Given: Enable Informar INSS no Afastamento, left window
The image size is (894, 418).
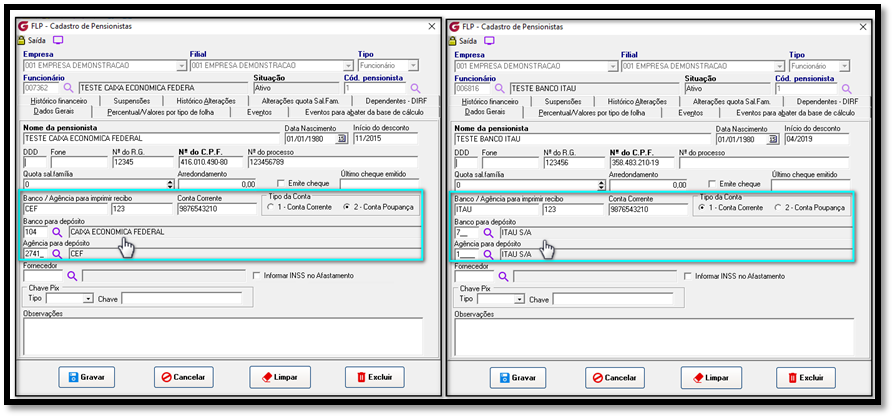Looking at the screenshot, I should tap(256, 276).
